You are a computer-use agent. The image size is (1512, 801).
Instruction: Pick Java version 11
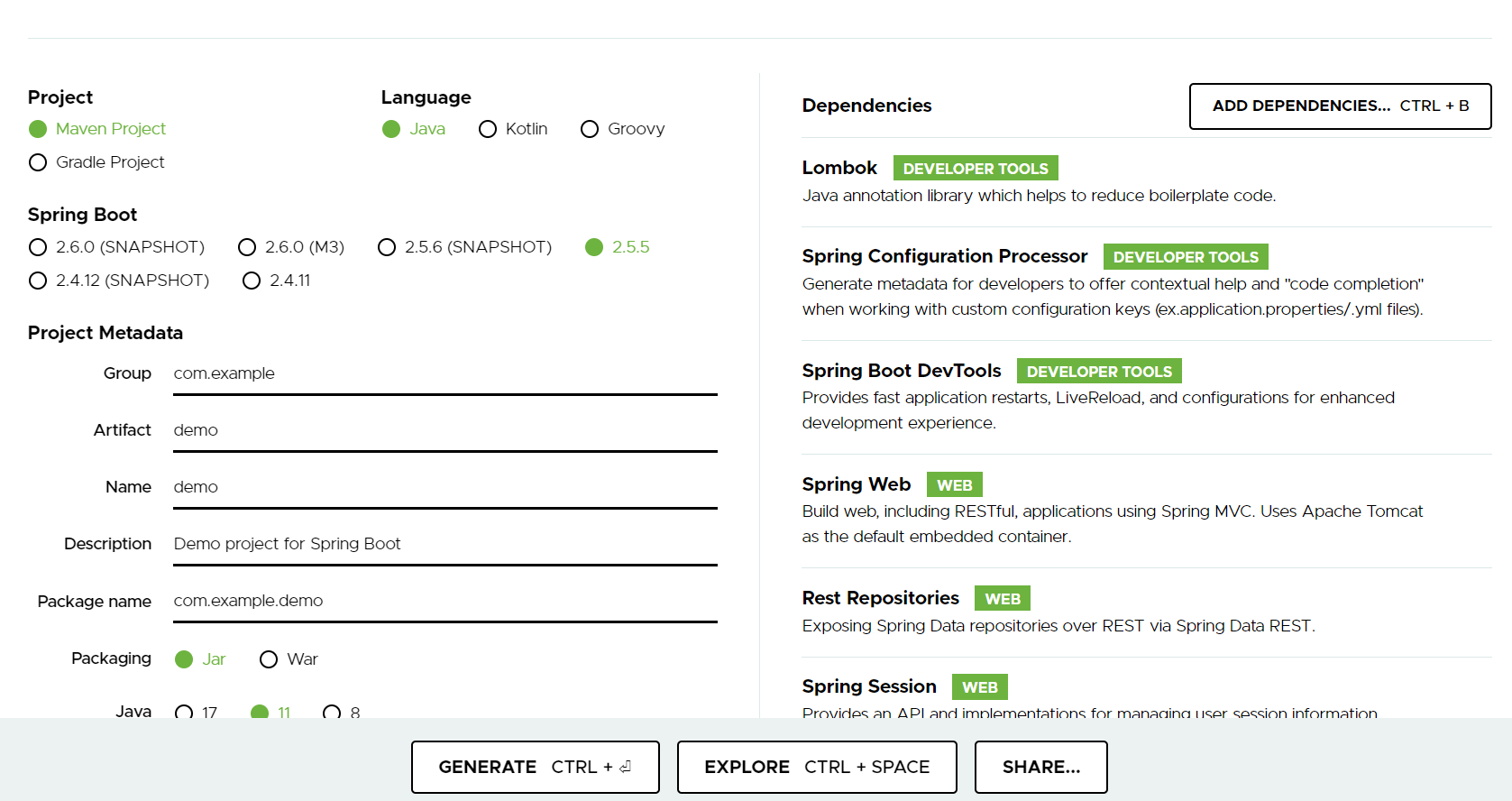(x=270, y=712)
